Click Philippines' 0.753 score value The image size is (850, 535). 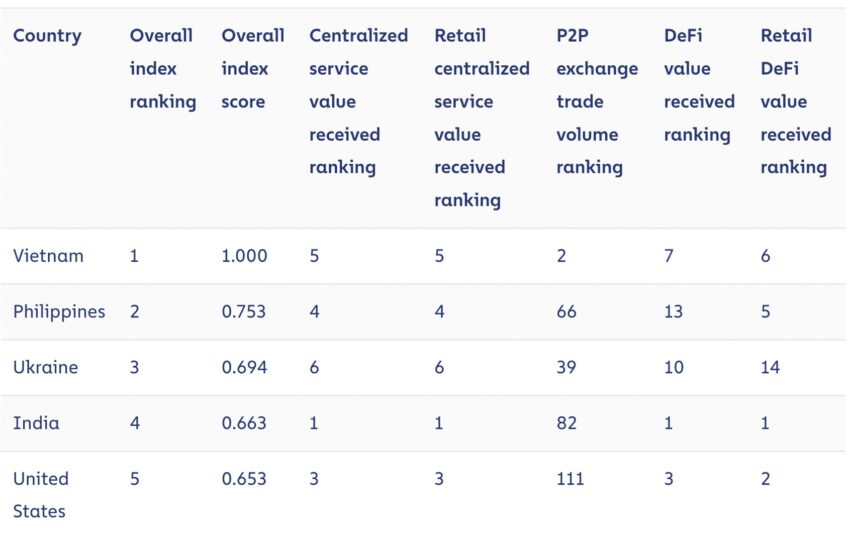coord(244,312)
